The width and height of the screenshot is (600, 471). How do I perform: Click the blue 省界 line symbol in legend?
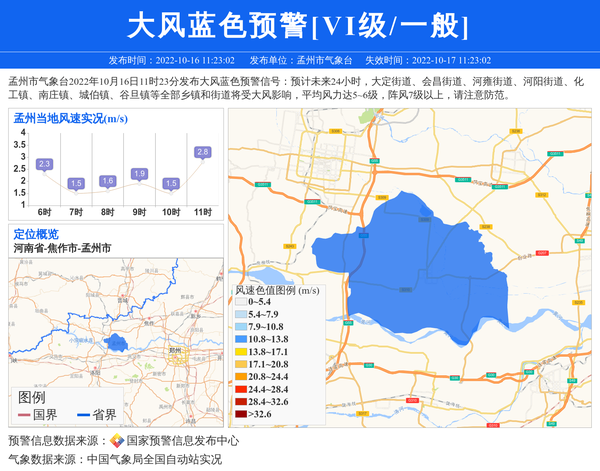[x=82, y=414]
